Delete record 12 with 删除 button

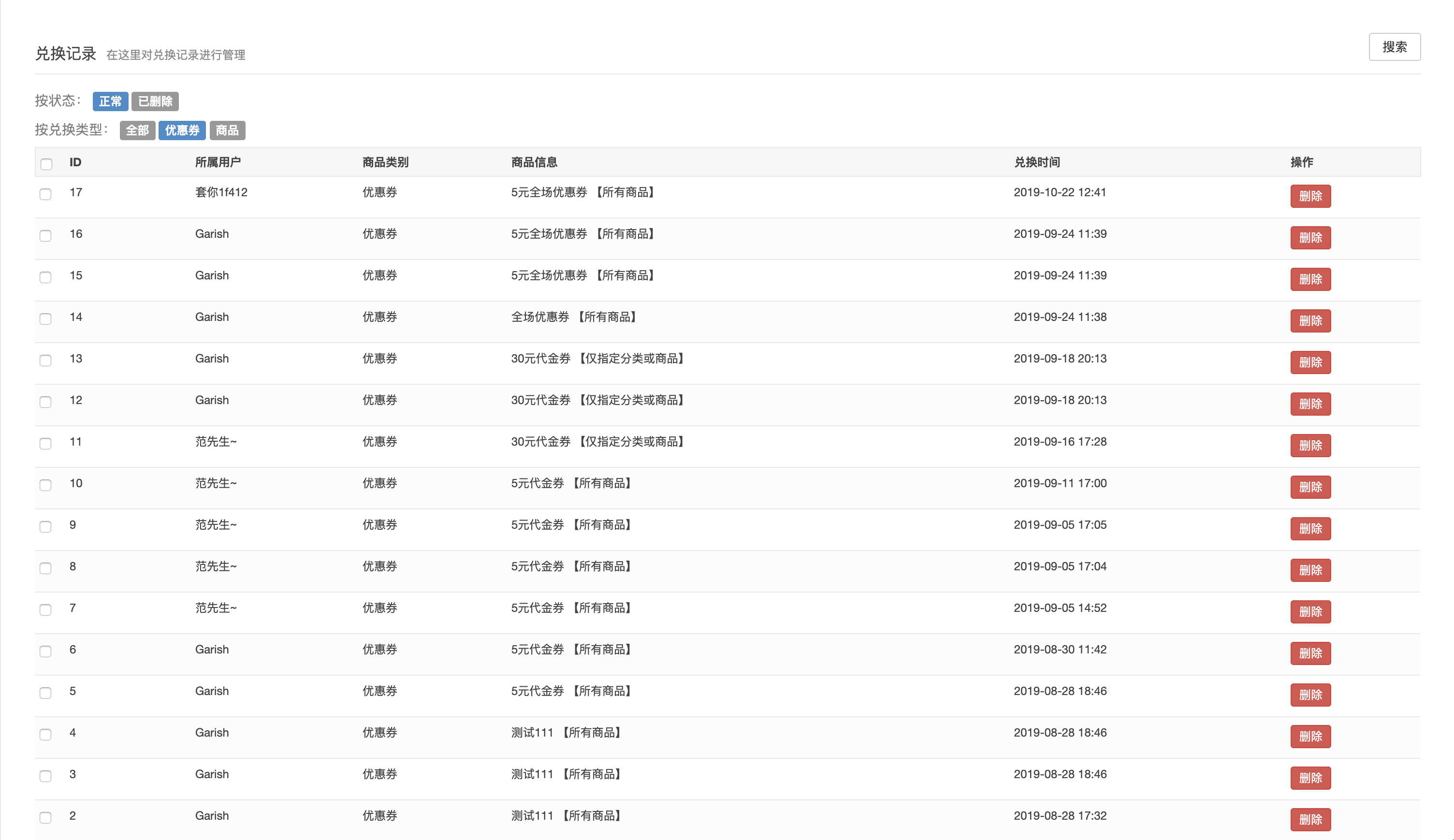coord(1310,404)
